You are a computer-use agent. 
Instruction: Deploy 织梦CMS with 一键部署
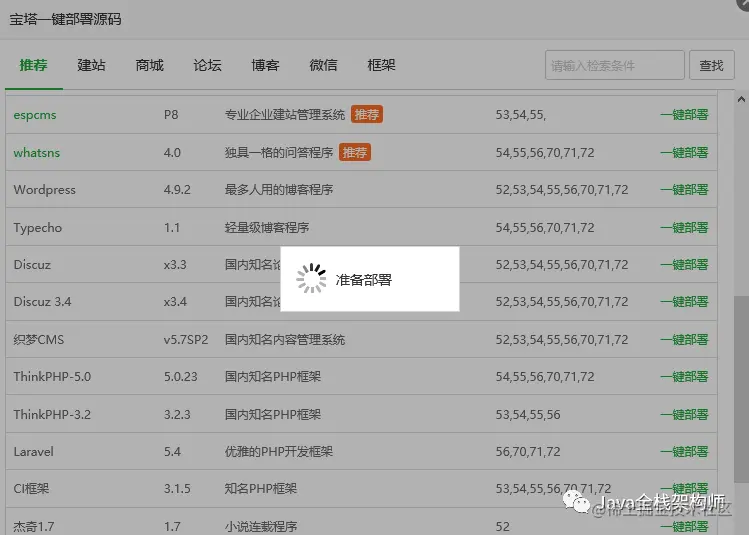click(684, 340)
